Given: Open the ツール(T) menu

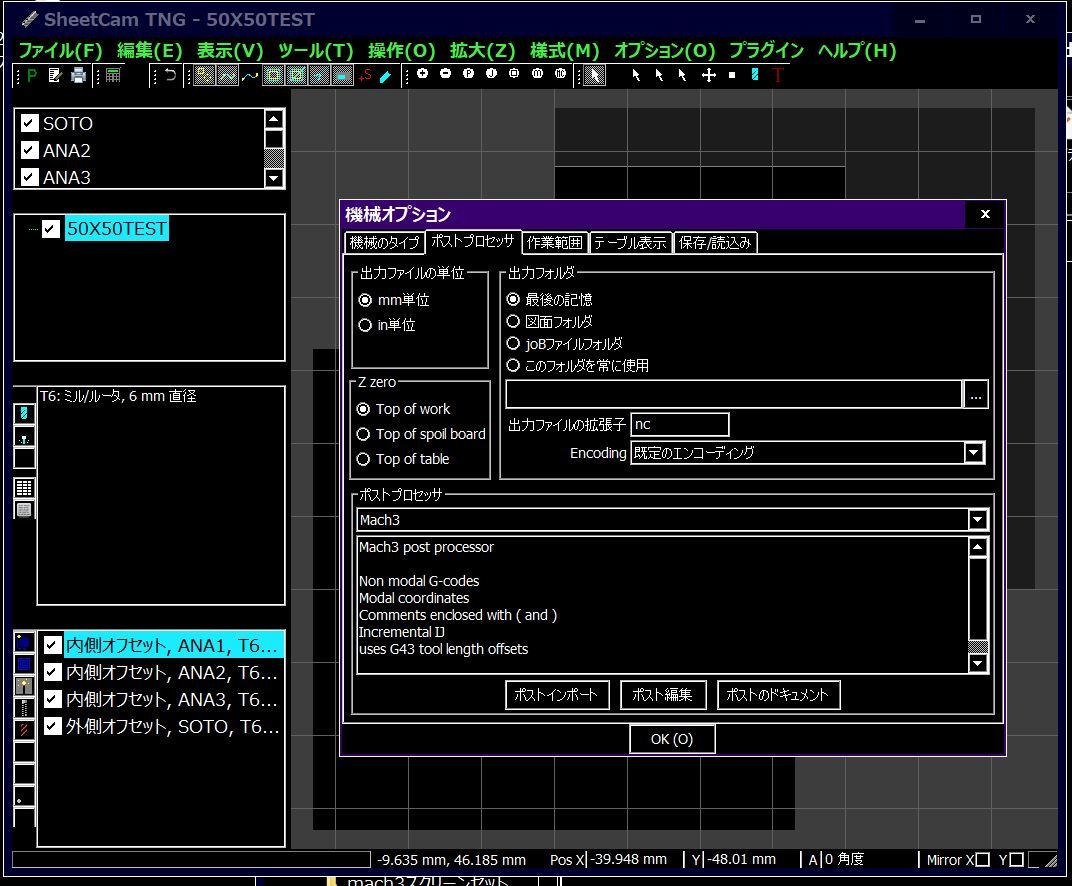Looking at the screenshot, I should pyautogui.click(x=315, y=51).
